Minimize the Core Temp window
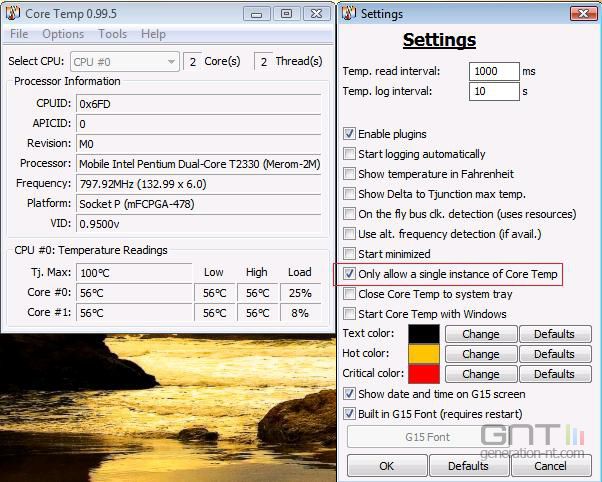602x482 pixels. pos(256,14)
